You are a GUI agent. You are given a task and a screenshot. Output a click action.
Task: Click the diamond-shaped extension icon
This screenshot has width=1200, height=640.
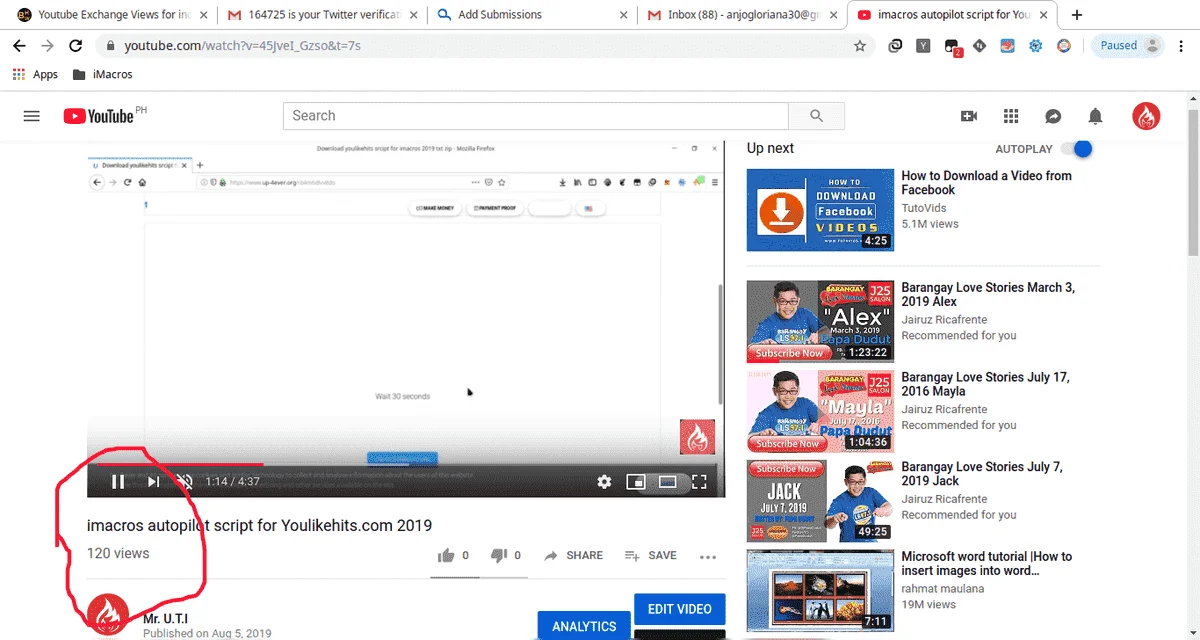[x=980, y=45]
